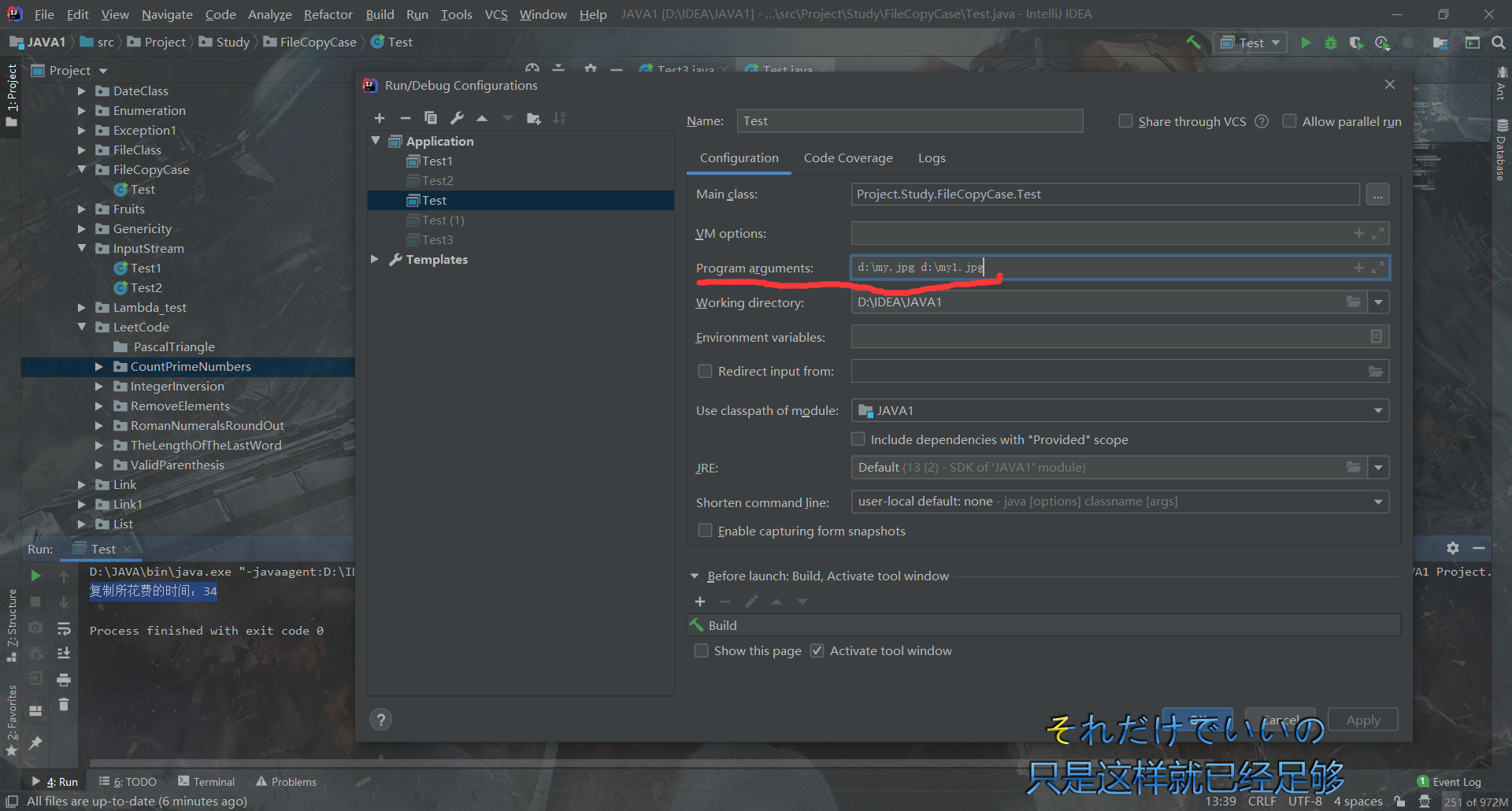Screen dimensions: 1512x811
Task: Build project hammer icon in toolbar
Action: (1194, 43)
